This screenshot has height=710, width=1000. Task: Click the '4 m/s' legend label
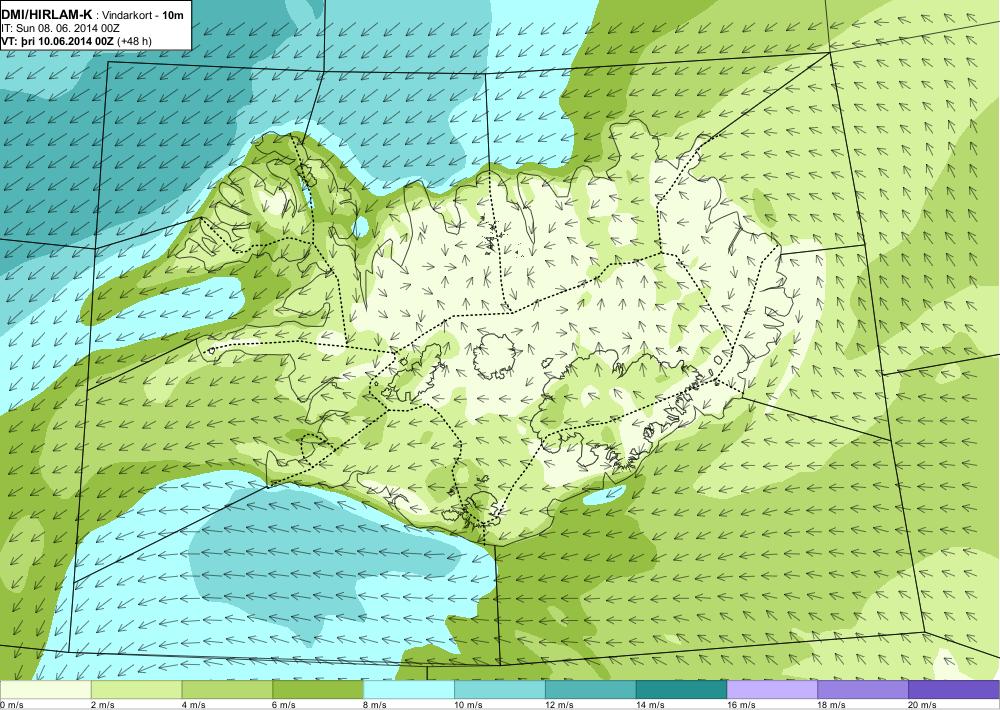click(194, 705)
